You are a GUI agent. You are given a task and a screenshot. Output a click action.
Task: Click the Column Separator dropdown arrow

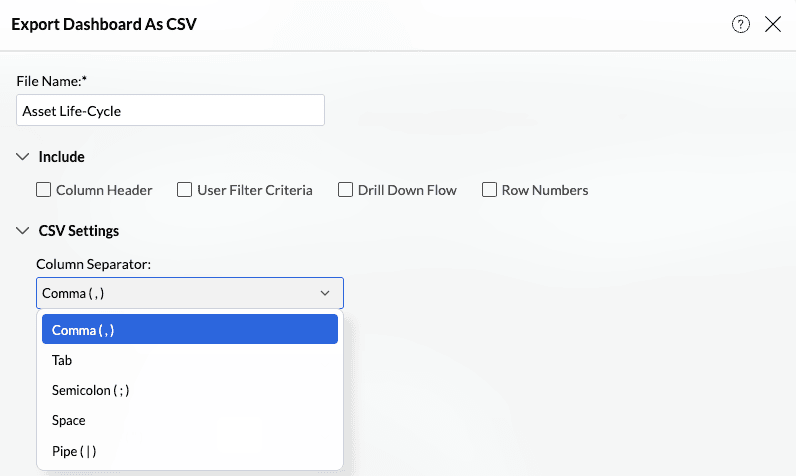pos(325,293)
